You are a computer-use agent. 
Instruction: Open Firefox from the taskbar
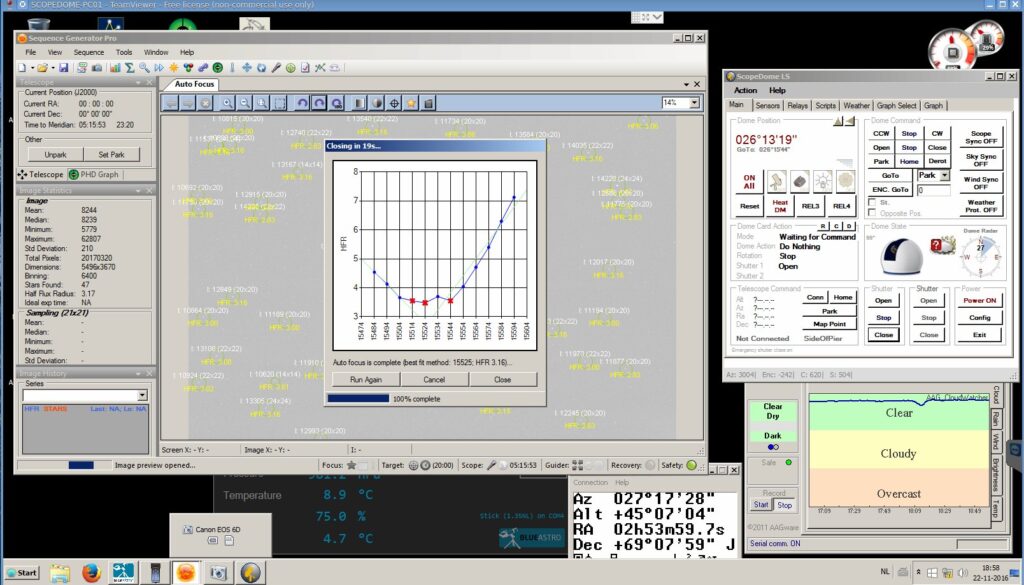tap(91, 573)
